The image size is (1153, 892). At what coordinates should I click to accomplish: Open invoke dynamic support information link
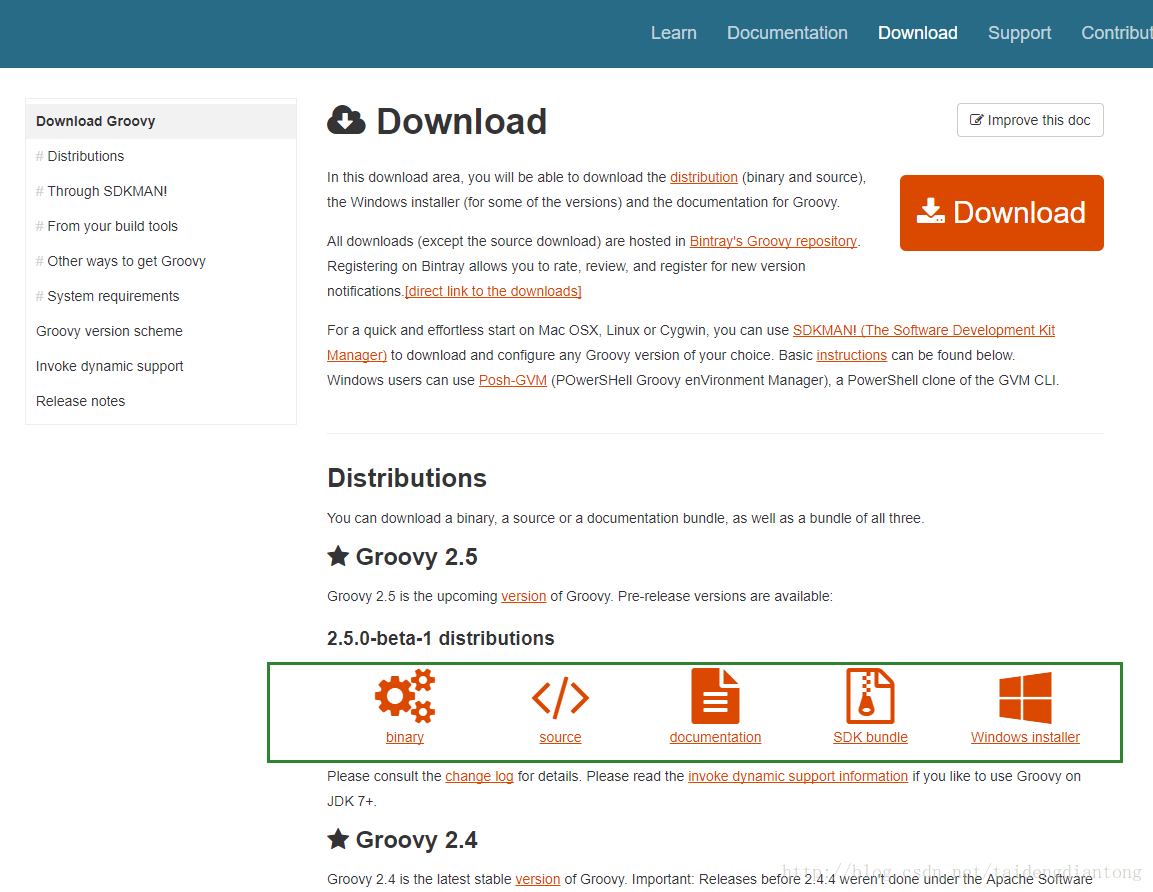(798, 776)
